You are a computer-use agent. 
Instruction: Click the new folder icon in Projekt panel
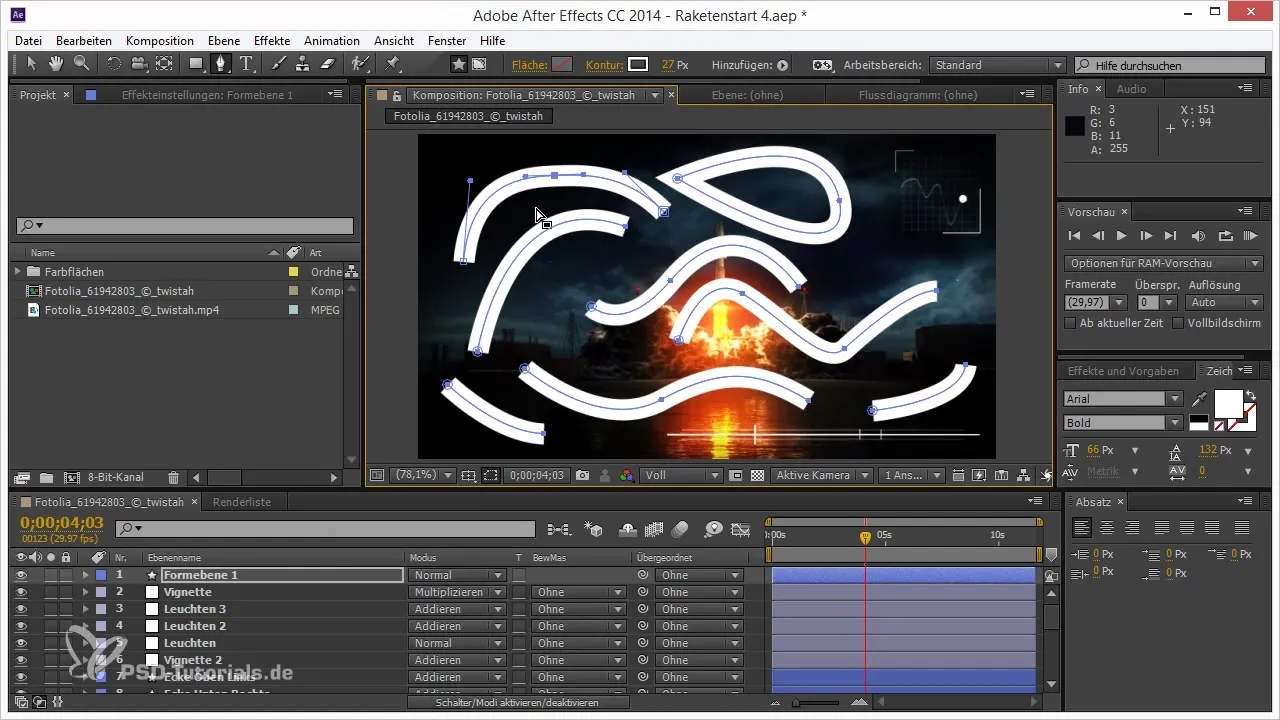coord(47,478)
